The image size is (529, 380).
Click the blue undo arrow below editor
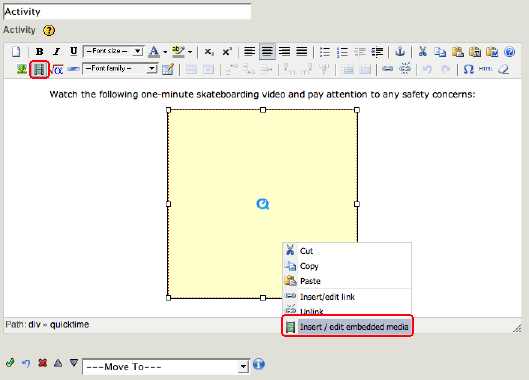pyautogui.click(x=26, y=363)
